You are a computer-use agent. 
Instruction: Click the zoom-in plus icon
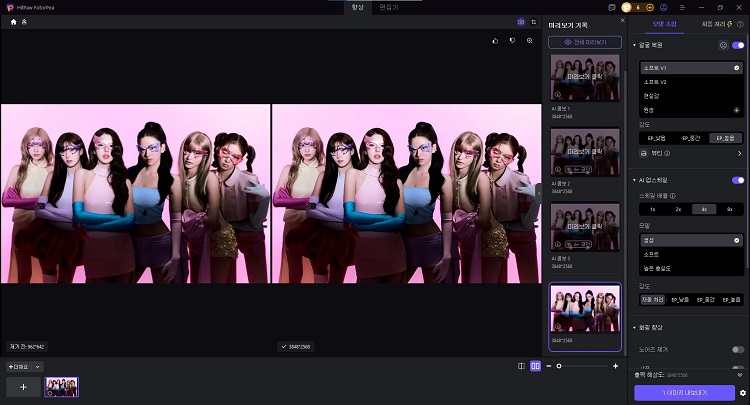pyautogui.click(x=615, y=366)
